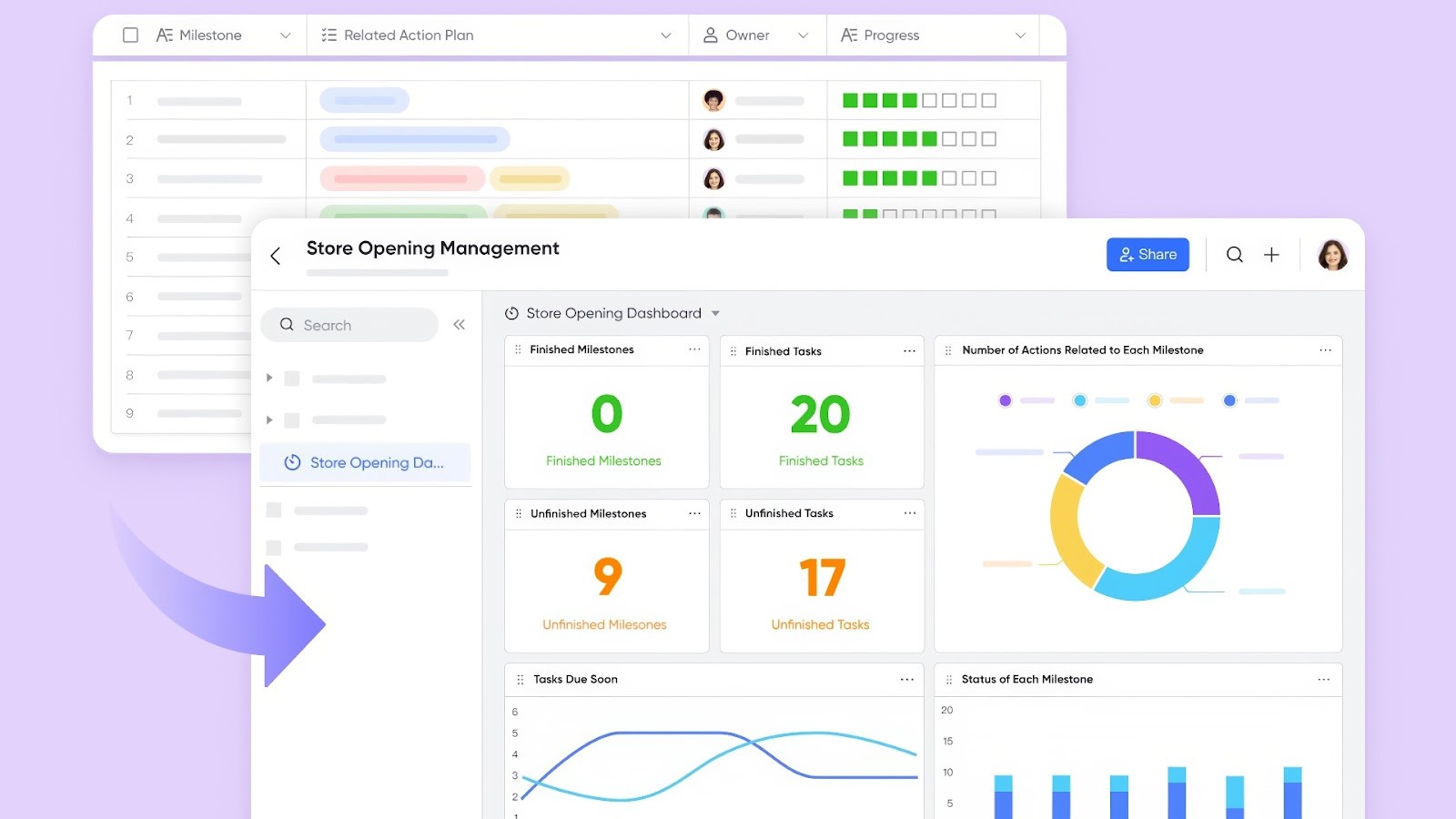
Task: Click the field icon beside Progress column
Action: coord(848,35)
